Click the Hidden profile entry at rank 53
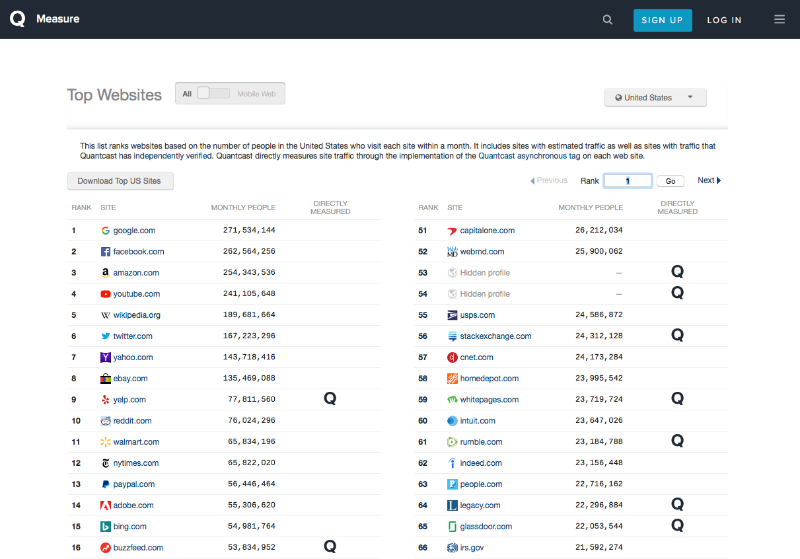The width and height of the screenshot is (800, 559). coord(485,273)
